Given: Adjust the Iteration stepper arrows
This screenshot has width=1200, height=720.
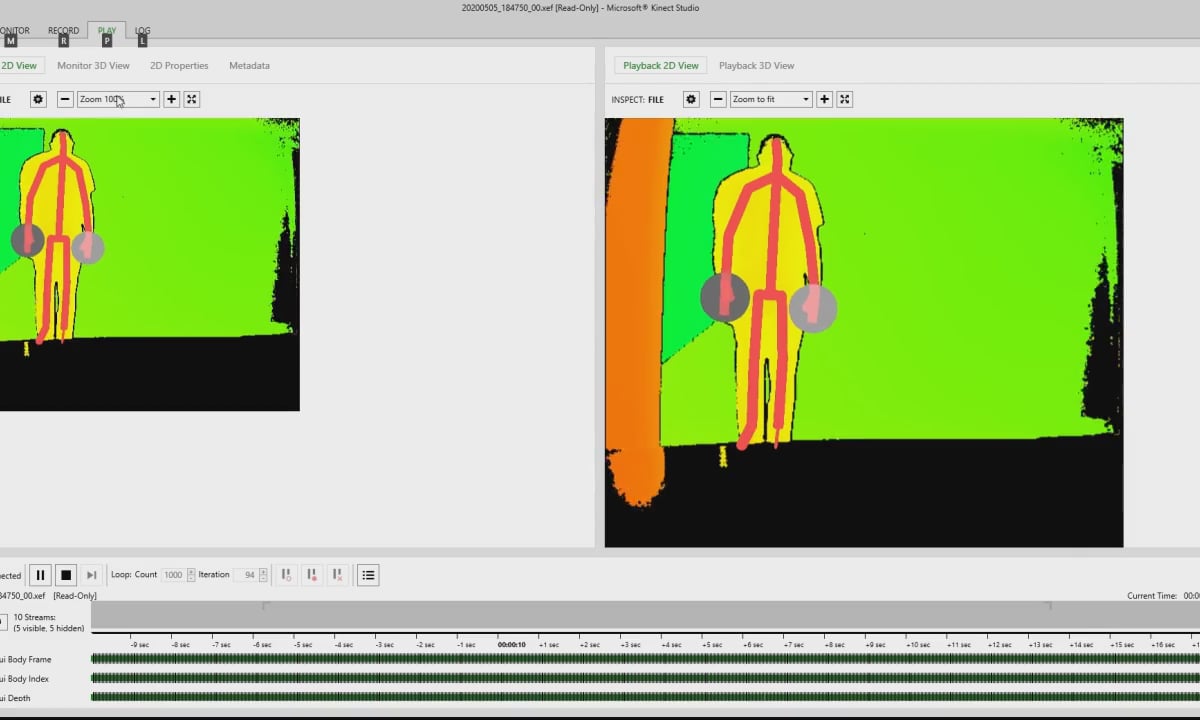Looking at the screenshot, I should point(263,575).
